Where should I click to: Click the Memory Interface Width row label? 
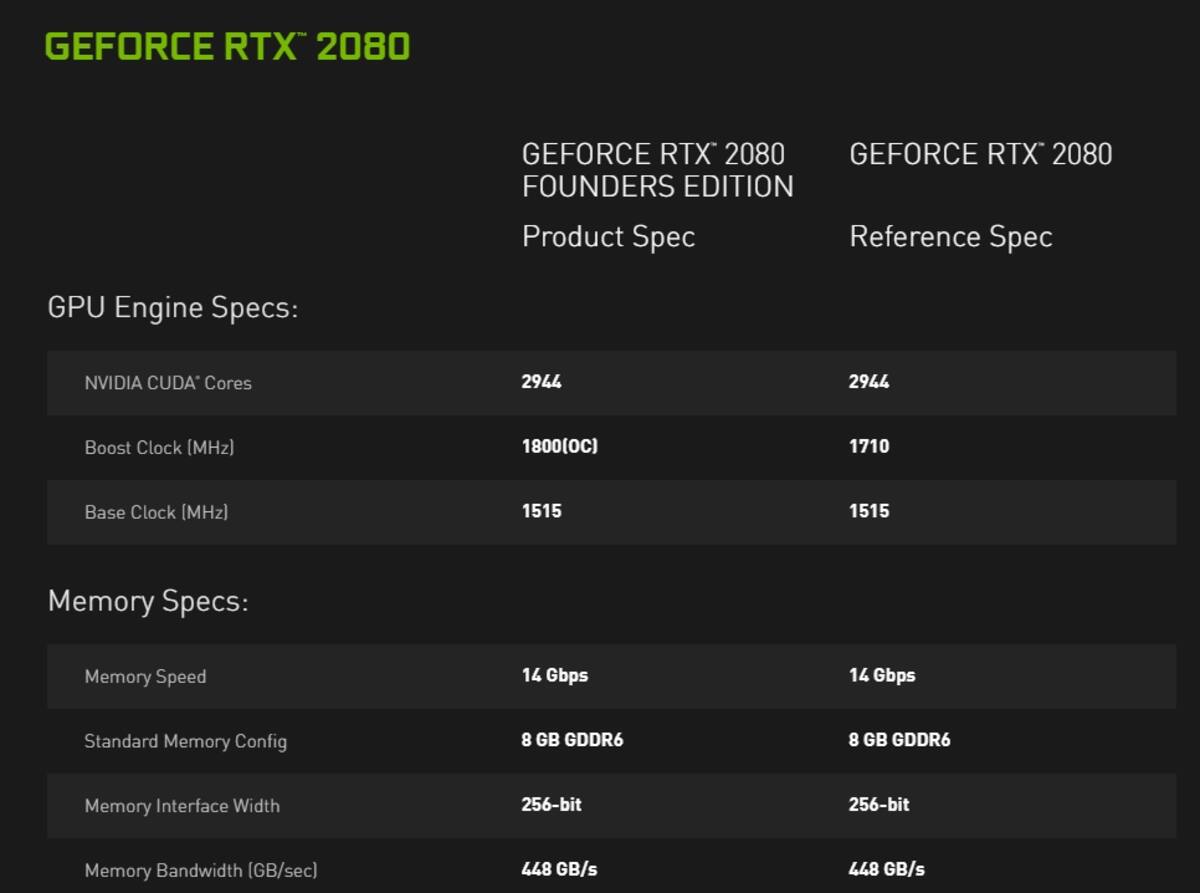point(182,806)
